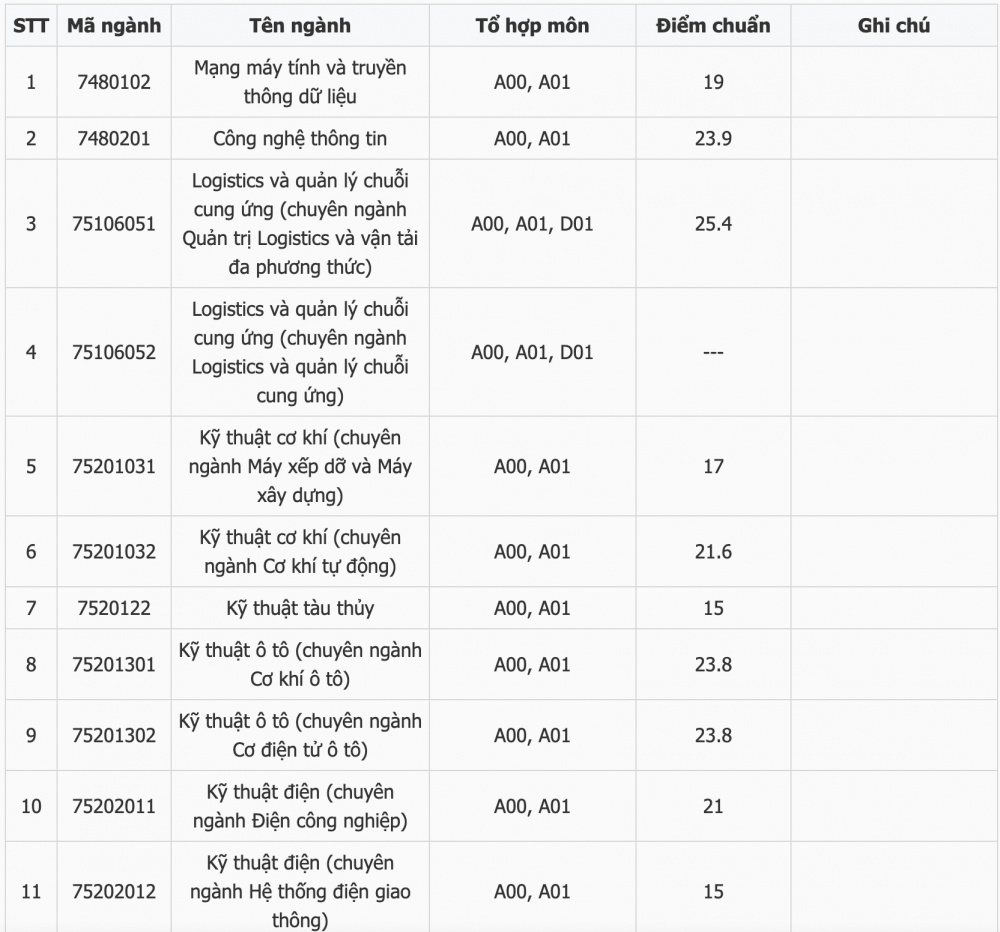Click A00, A01, D01 in row 3

click(533, 224)
